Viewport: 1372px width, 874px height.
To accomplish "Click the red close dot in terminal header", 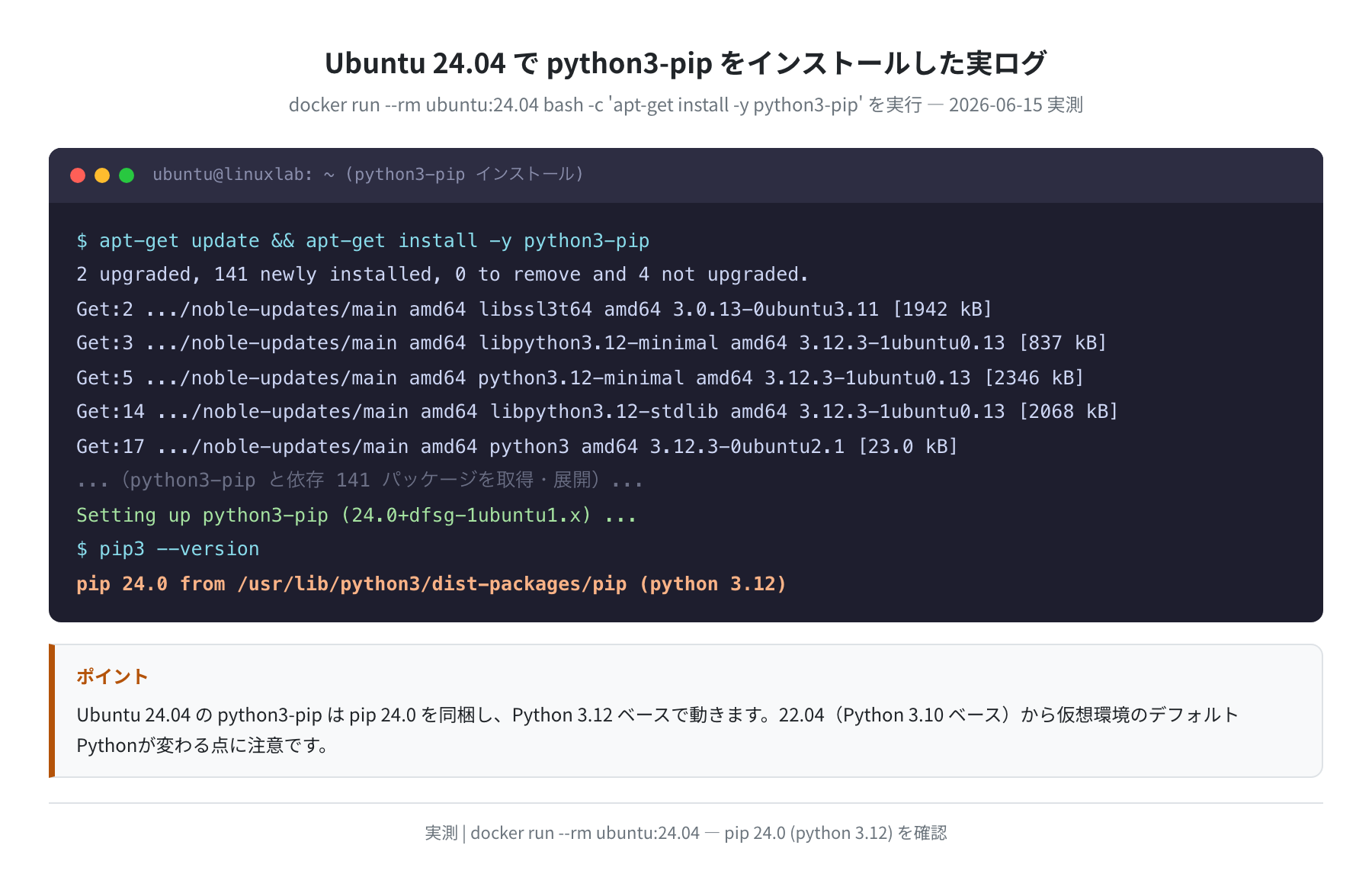I will click(78, 175).
